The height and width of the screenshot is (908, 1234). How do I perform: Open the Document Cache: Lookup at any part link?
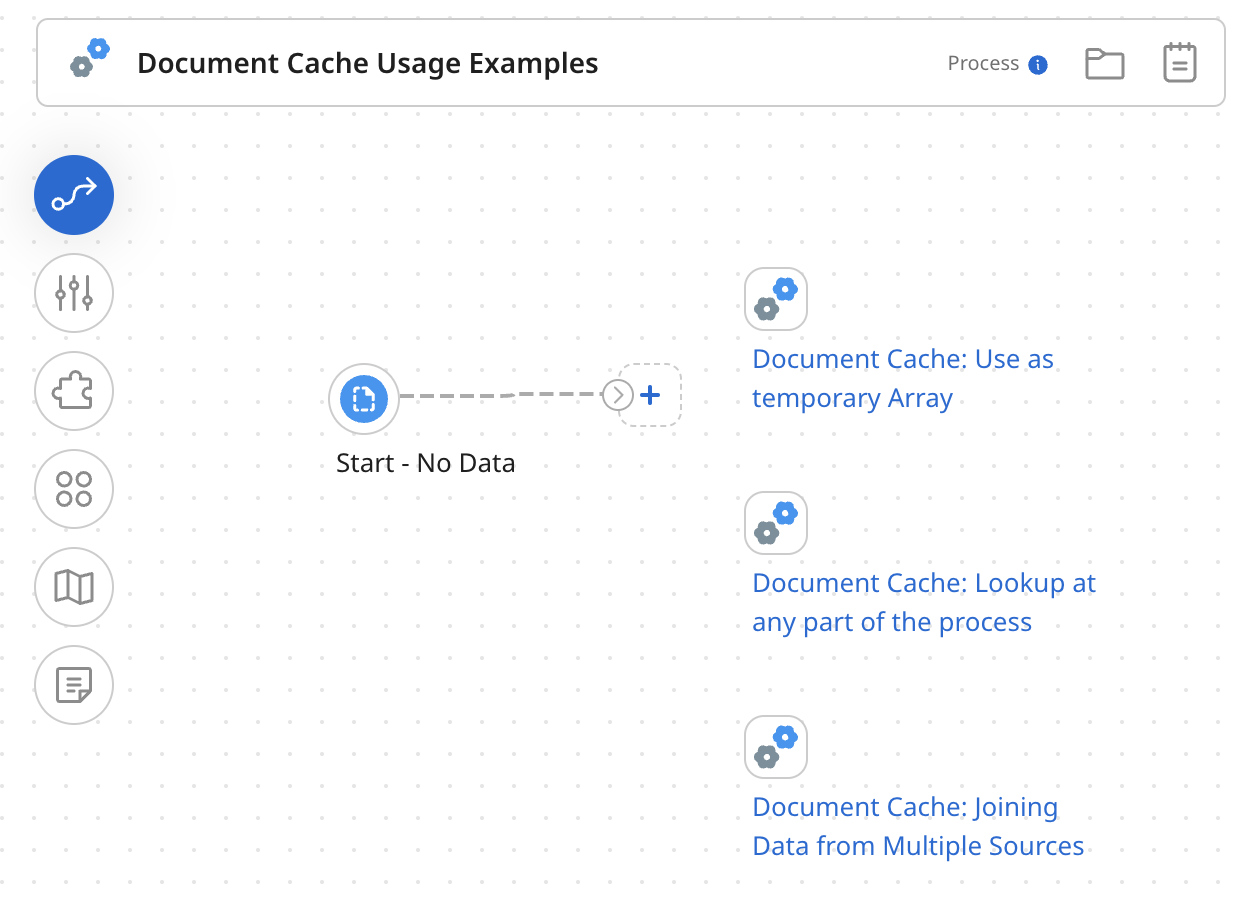tap(924, 602)
